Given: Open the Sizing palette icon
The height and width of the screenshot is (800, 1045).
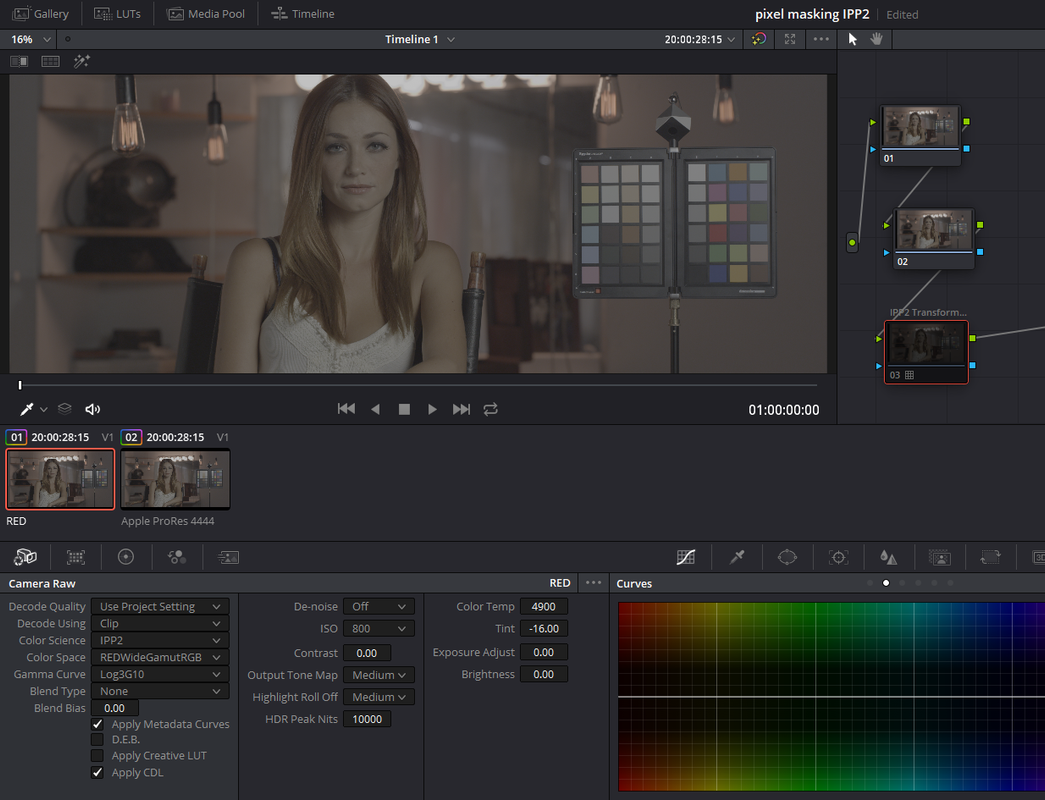Looking at the screenshot, I should point(990,557).
